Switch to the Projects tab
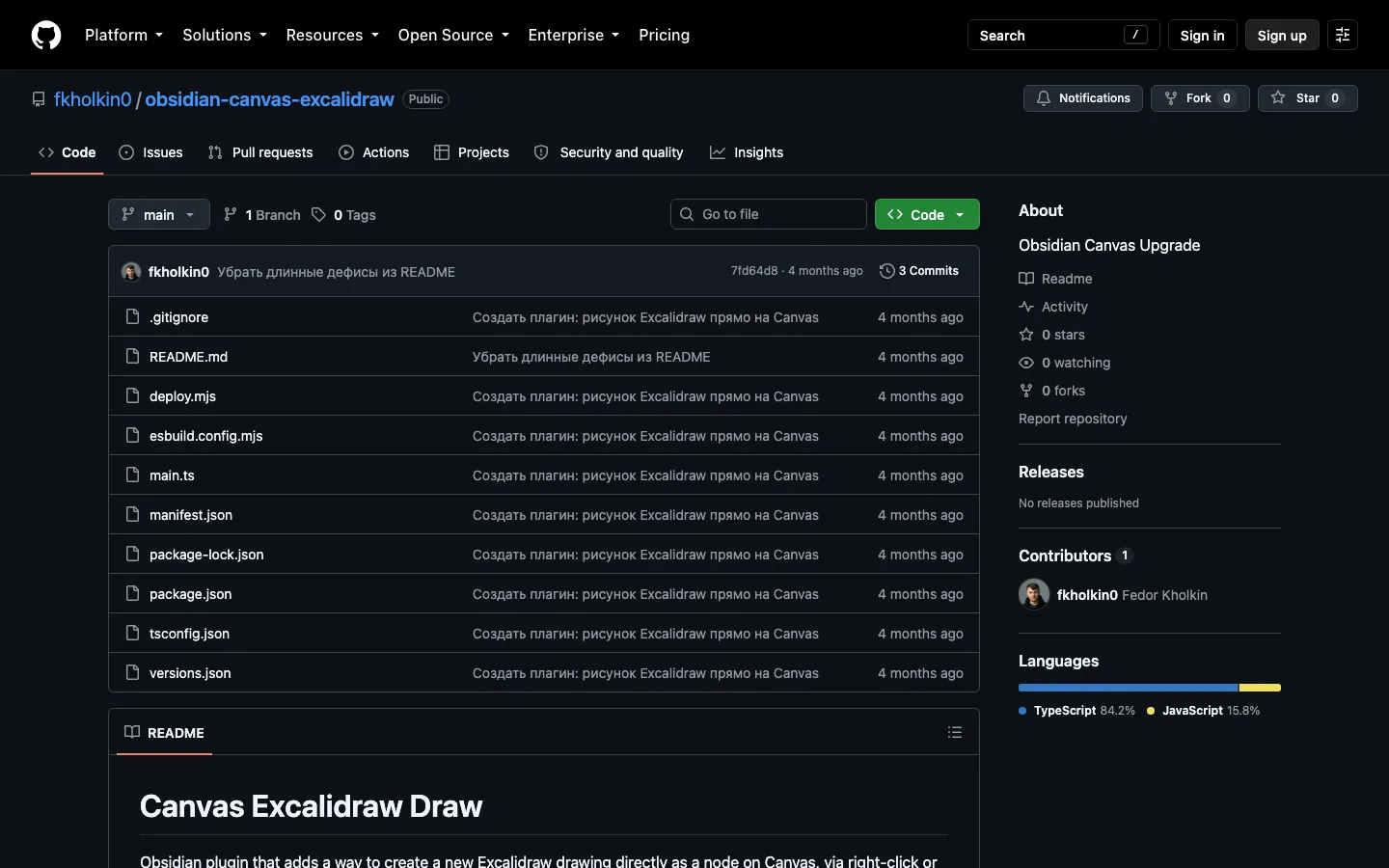Viewport: 1389px width, 868px height. click(x=472, y=152)
